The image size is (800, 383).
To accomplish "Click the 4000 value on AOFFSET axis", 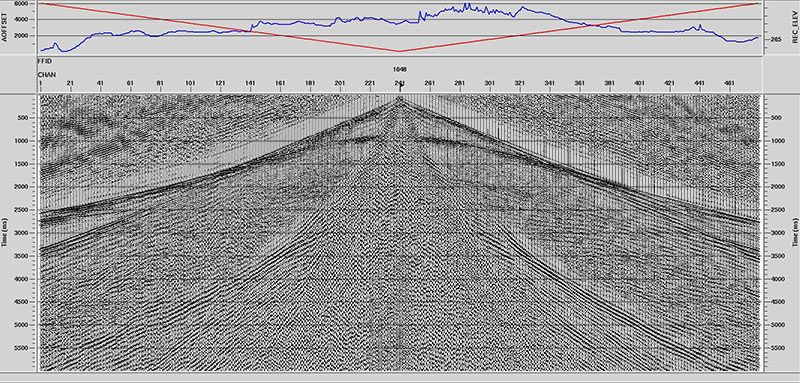I will tap(21, 19).
